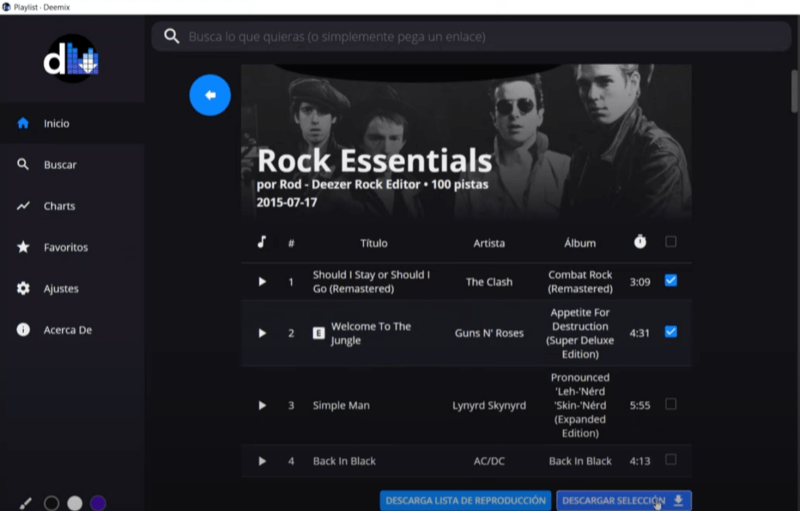Open Charts from the sidebar
This screenshot has width=800, height=511.
(x=72, y=206)
